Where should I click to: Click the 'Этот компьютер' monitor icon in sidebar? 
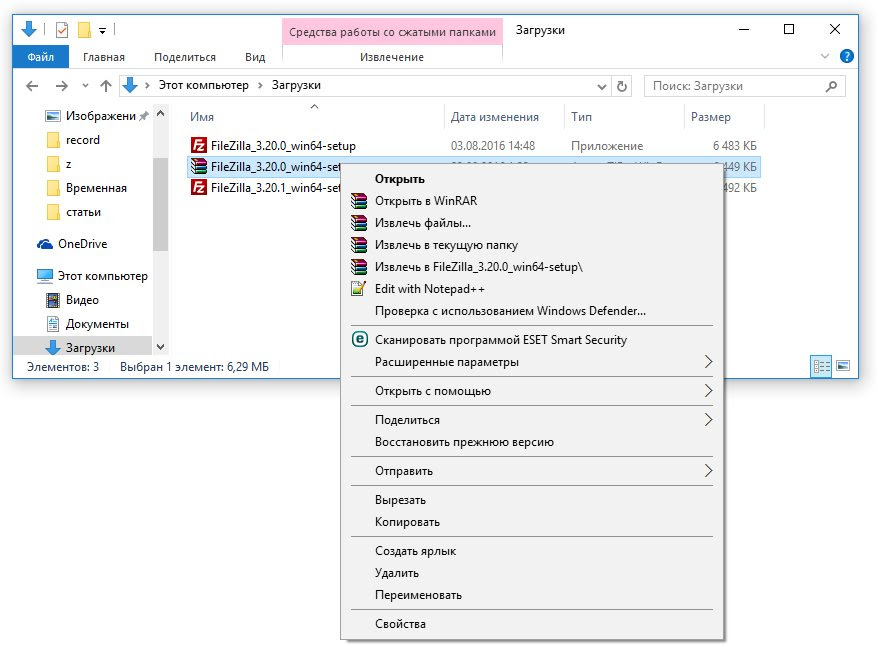coord(45,276)
